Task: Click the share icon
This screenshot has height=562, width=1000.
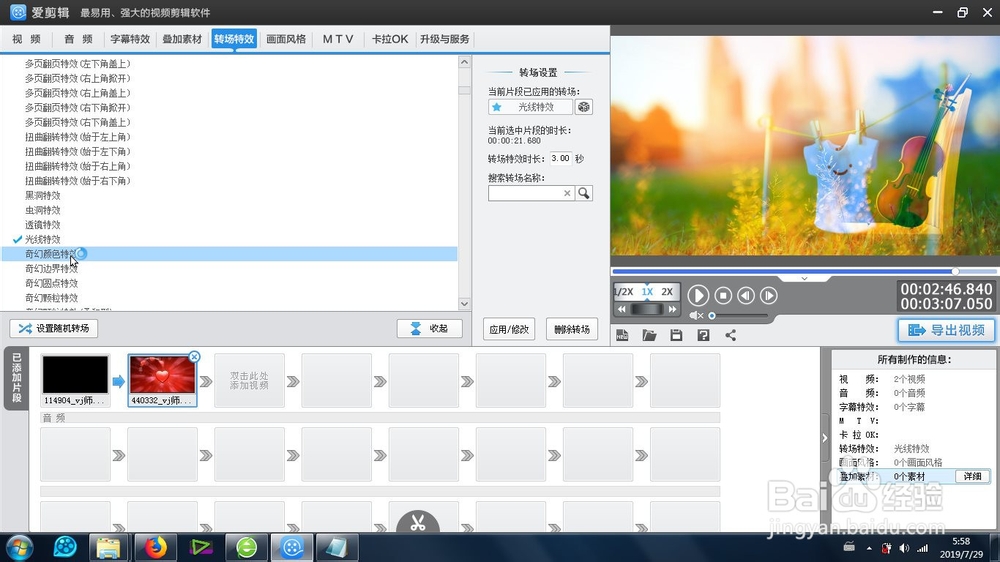Action: coord(731,335)
